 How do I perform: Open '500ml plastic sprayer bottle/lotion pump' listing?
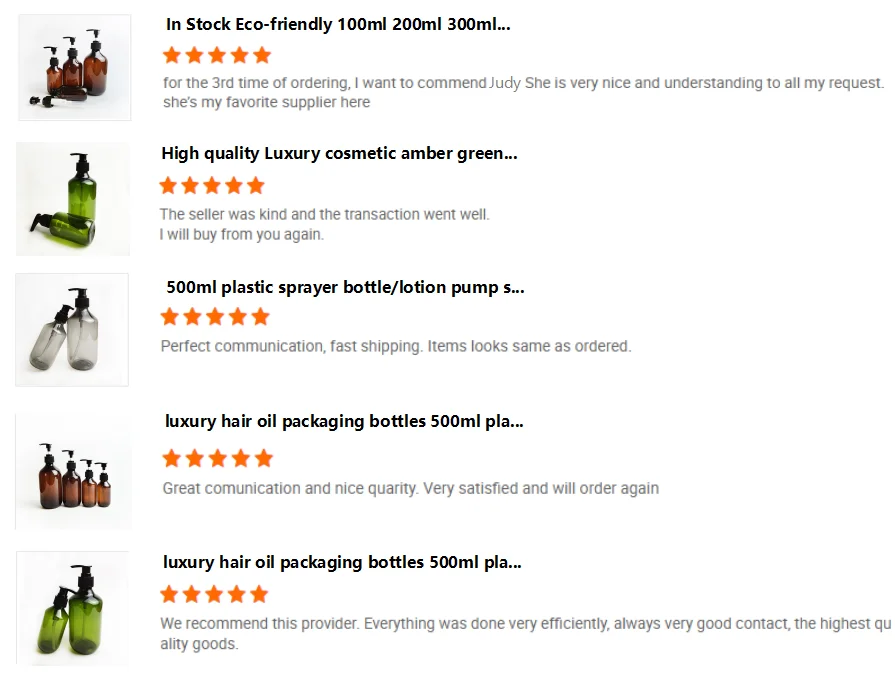point(345,288)
